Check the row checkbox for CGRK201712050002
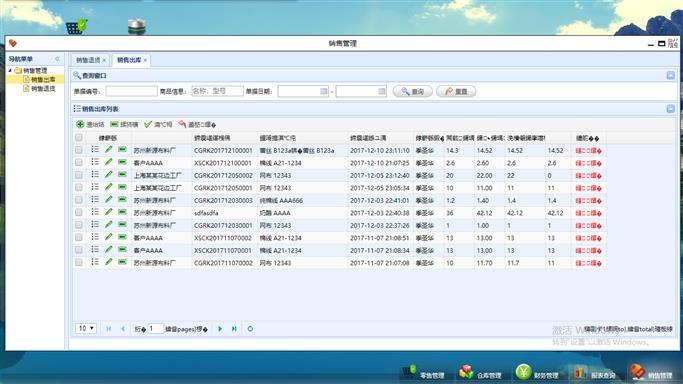Image resolution: width=683 pixels, height=384 pixels. [x=79, y=175]
